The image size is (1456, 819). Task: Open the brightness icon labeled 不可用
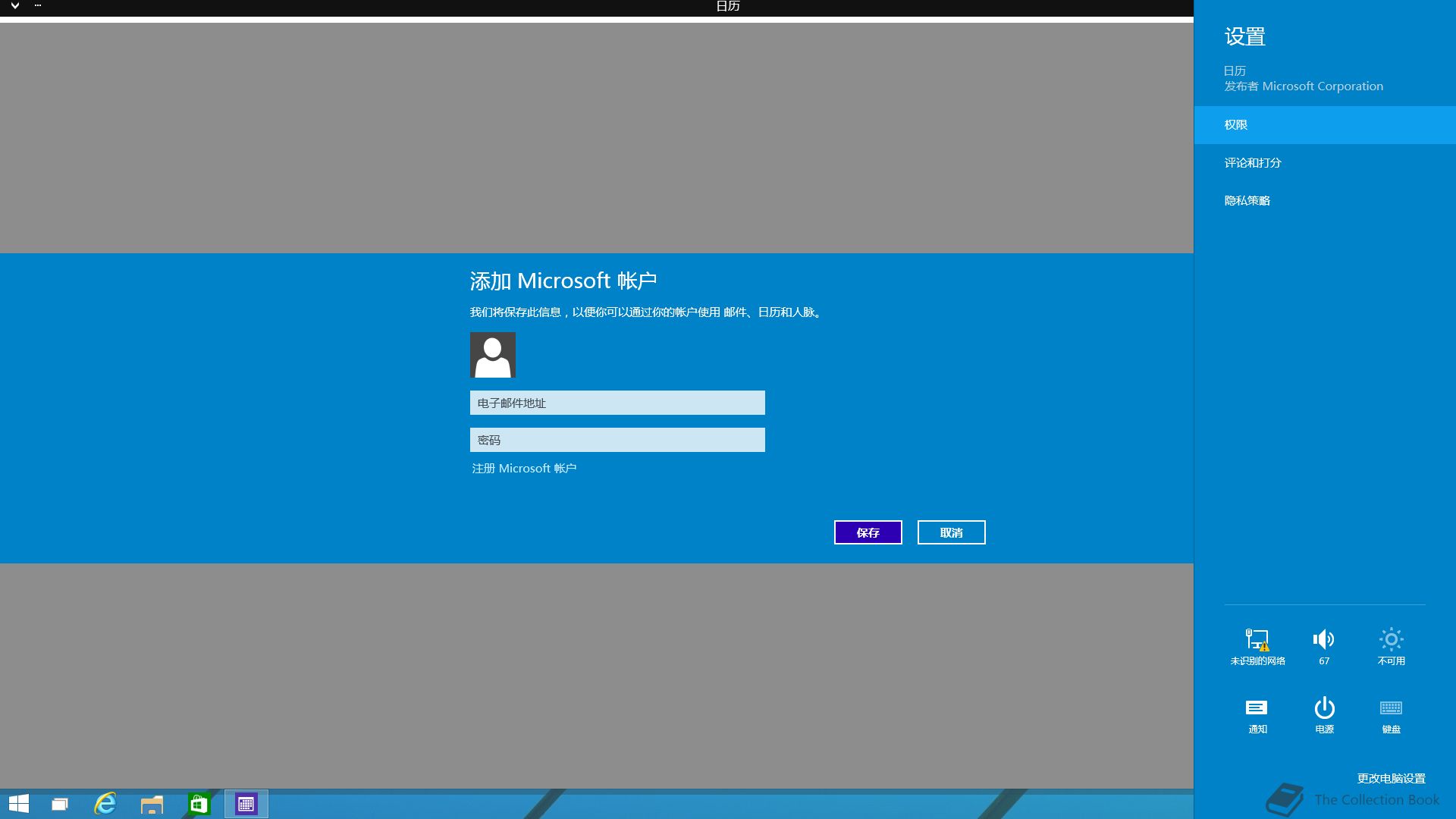[x=1391, y=647]
